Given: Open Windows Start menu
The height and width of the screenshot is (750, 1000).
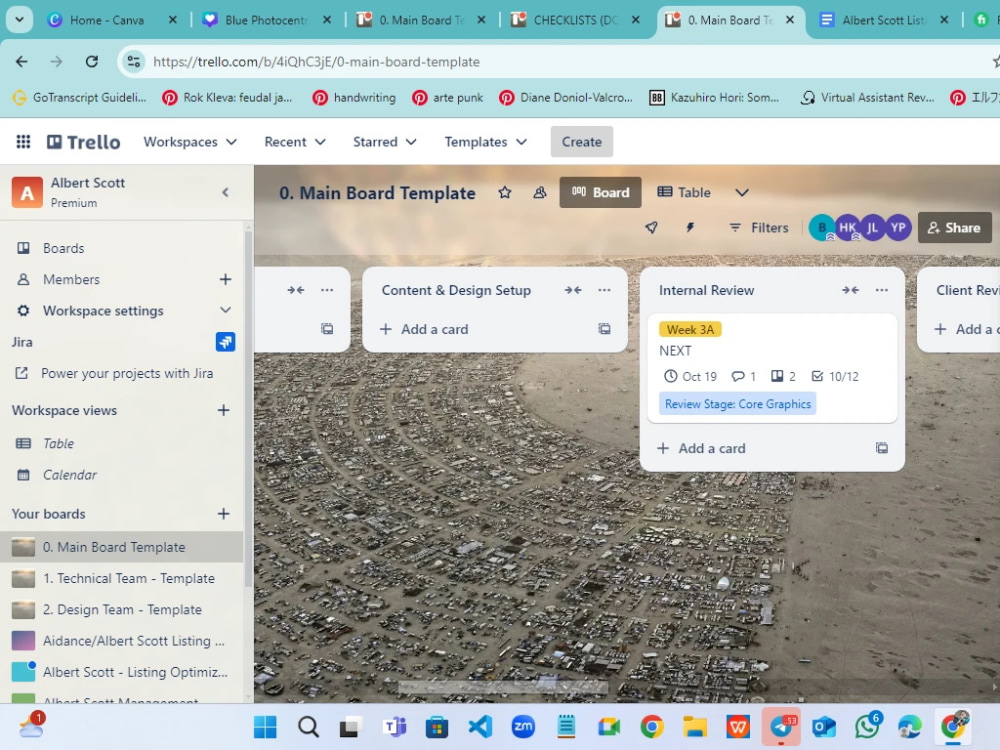Looking at the screenshot, I should point(265,726).
